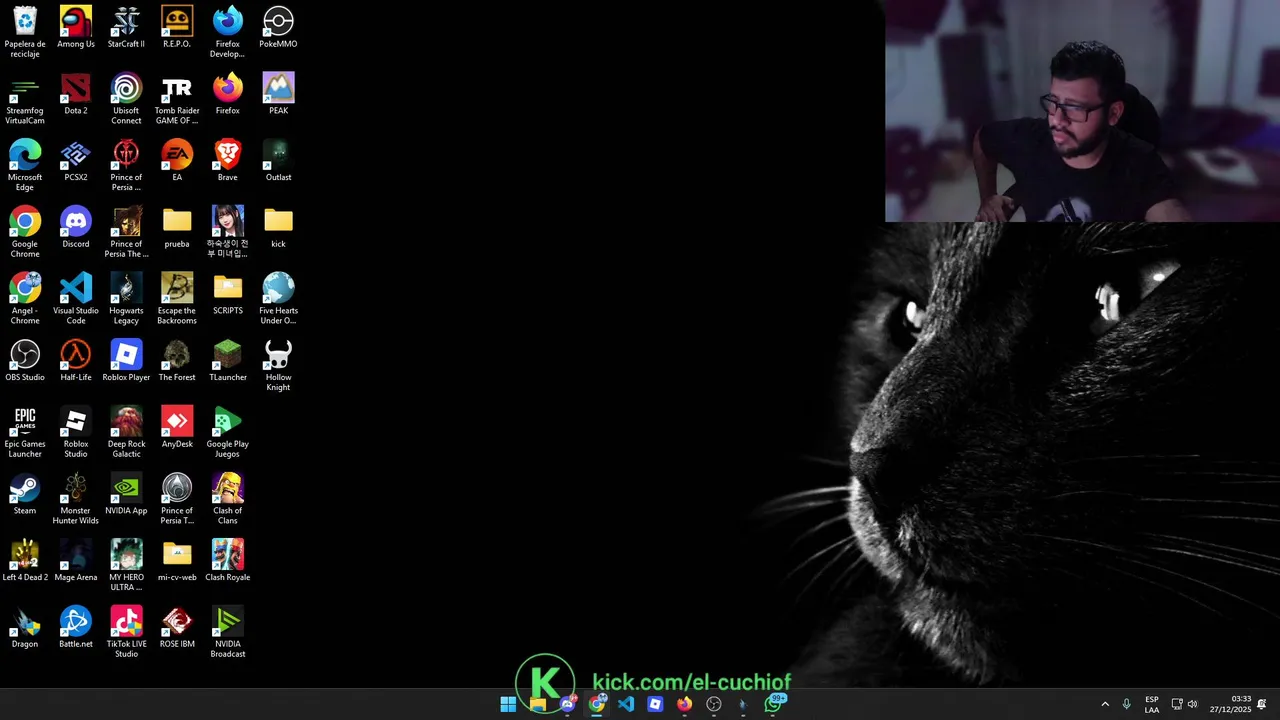1280x720 pixels.
Task: Select the NVIDIA Broadcast shortcut
Action: (x=228, y=633)
